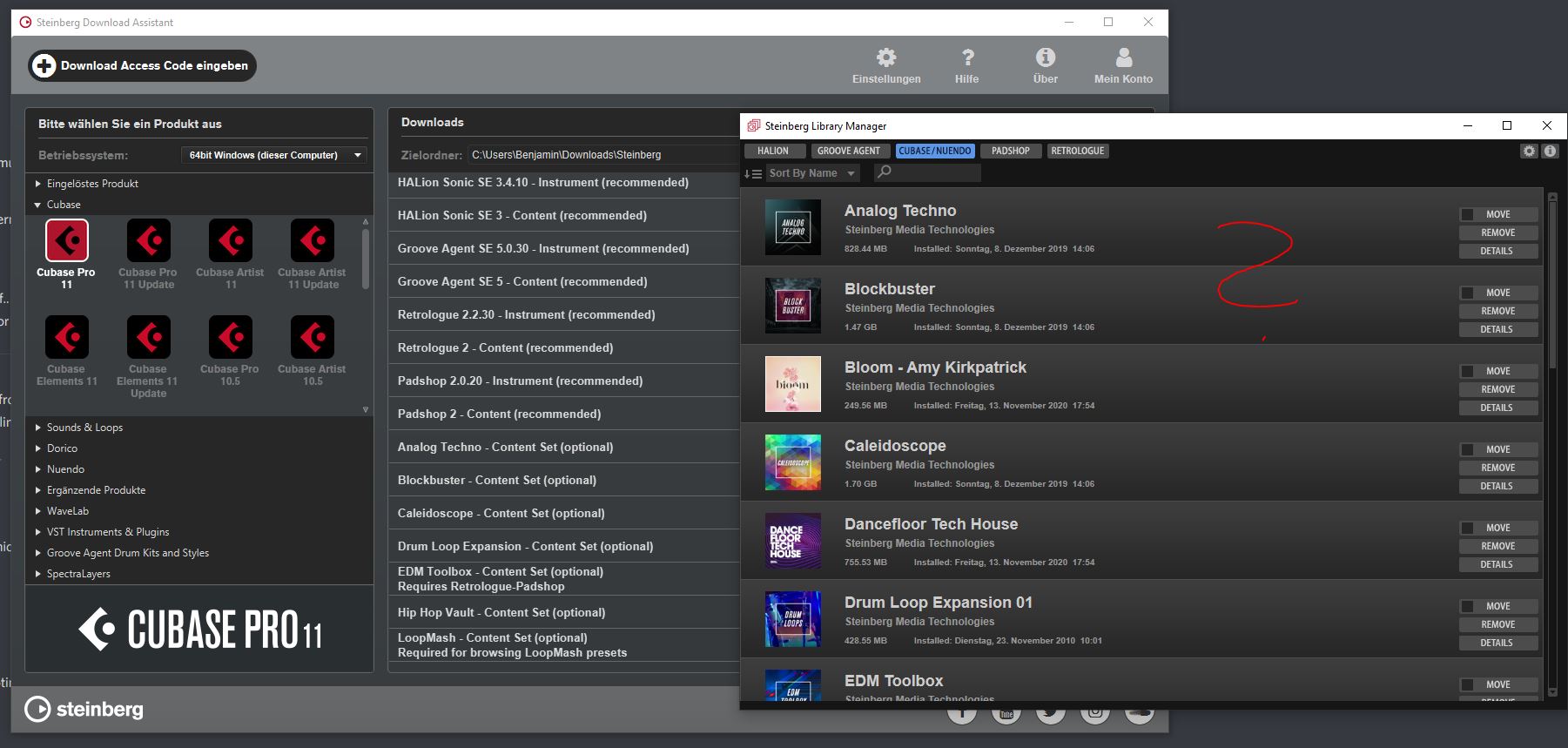The width and height of the screenshot is (1568, 748).
Task: Switch to the PADSHOP tab
Action: pyautogui.click(x=1011, y=151)
